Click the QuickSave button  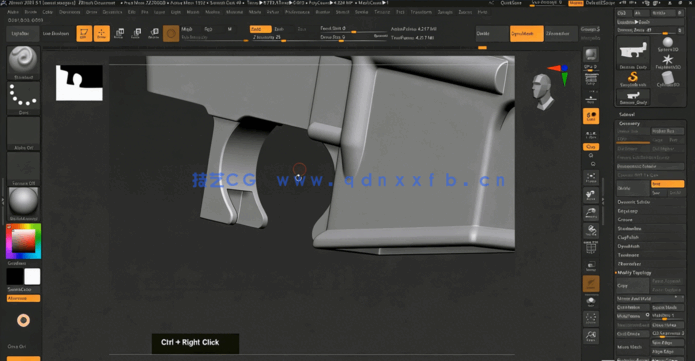pyautogui.click(x=511, y=3)
